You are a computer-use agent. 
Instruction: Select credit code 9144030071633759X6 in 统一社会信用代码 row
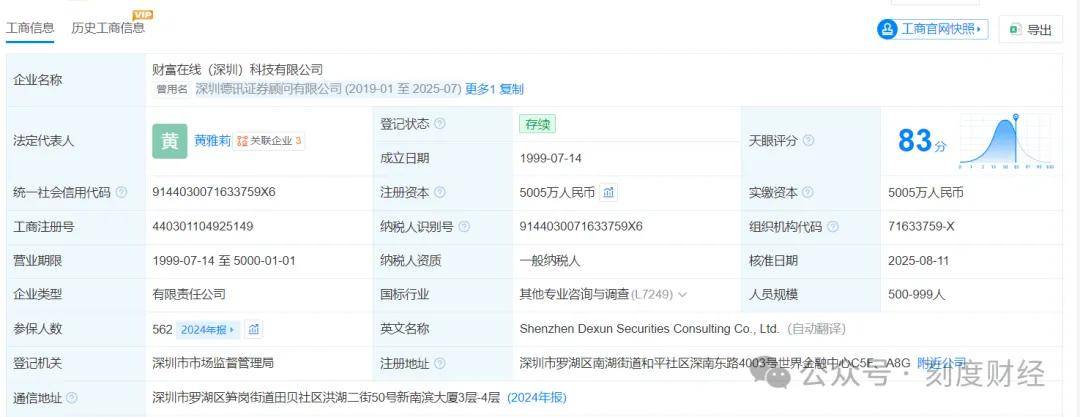pyautogui.click(x=214, y=192)
